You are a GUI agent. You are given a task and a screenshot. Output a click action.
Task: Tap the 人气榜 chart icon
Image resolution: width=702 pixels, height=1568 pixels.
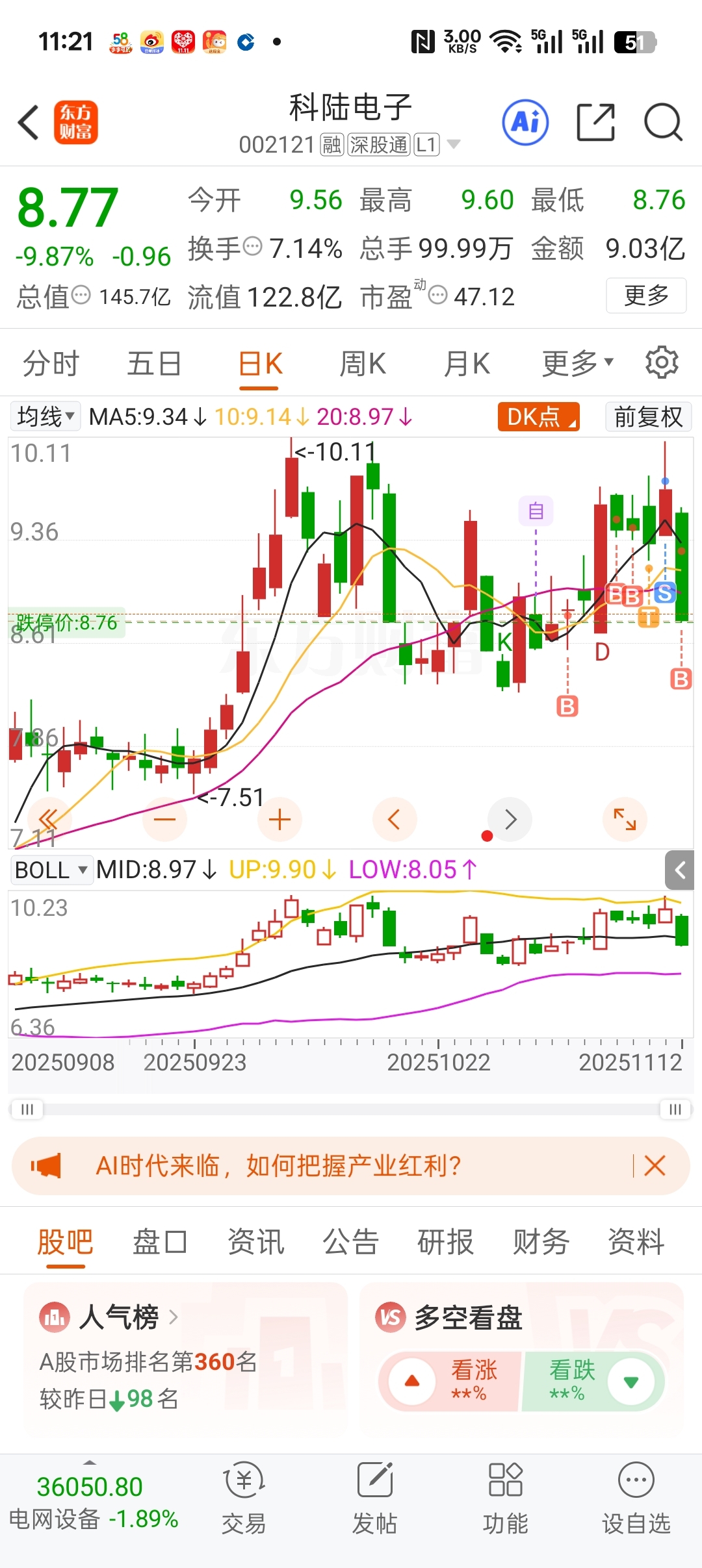click(54, 1317)
